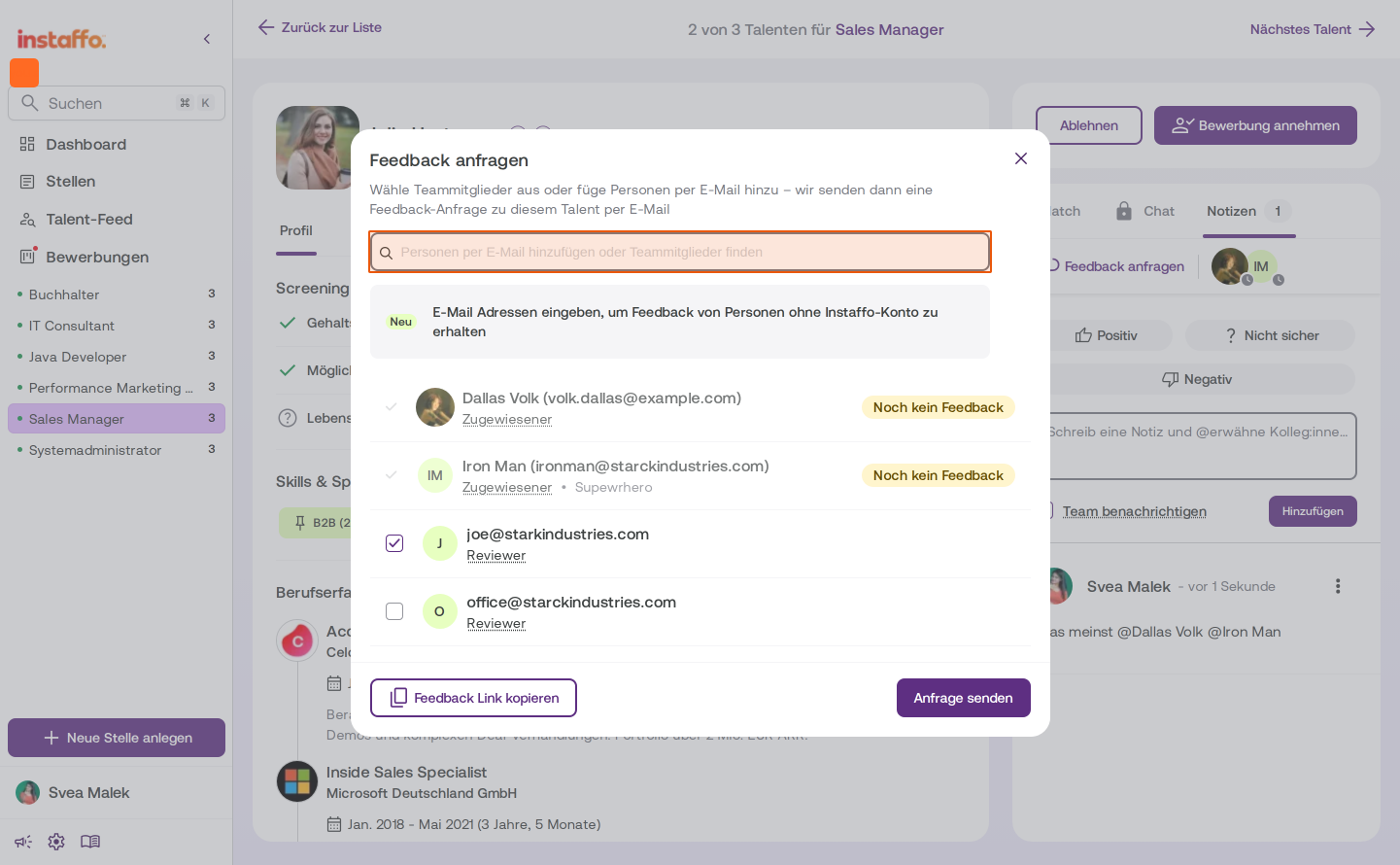
Task: Open the three-dot menu on Svea Malek's note
Action: 1338,586
